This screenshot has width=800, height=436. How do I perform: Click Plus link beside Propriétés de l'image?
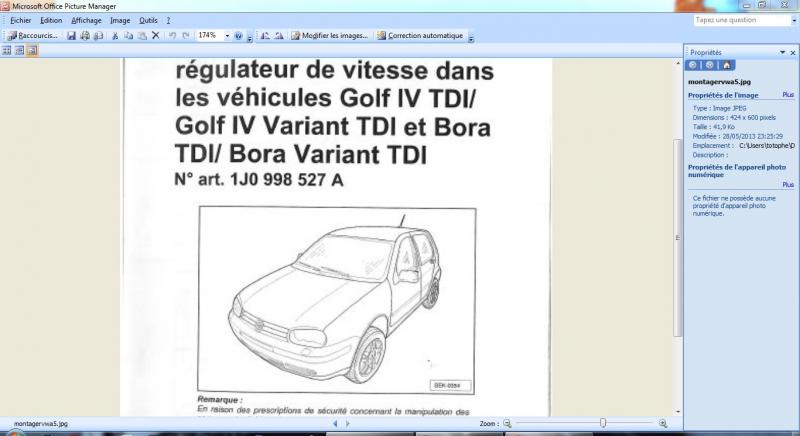(x=788, y=95)
